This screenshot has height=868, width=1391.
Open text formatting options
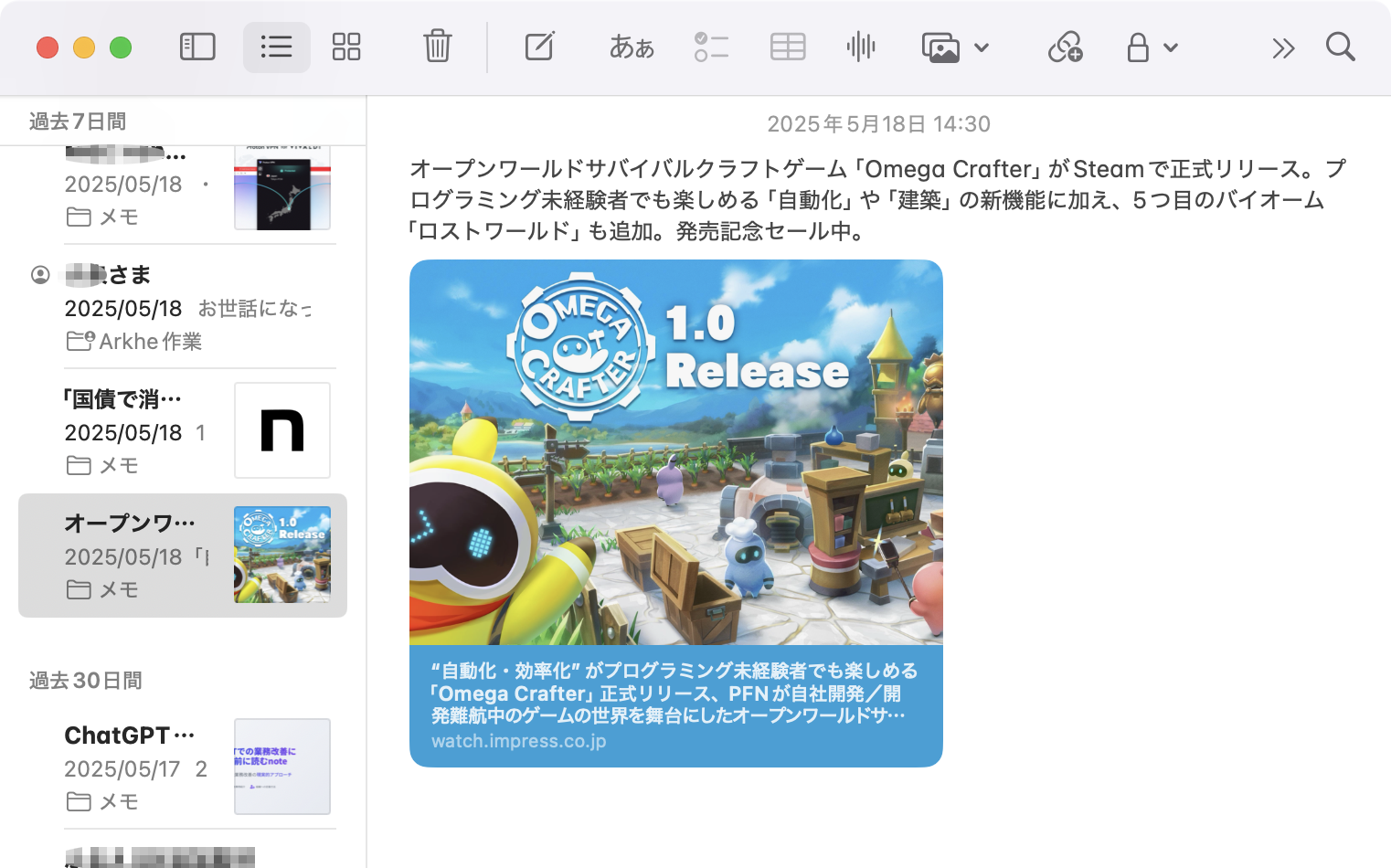pyautogui.click(x=630, y=47)
